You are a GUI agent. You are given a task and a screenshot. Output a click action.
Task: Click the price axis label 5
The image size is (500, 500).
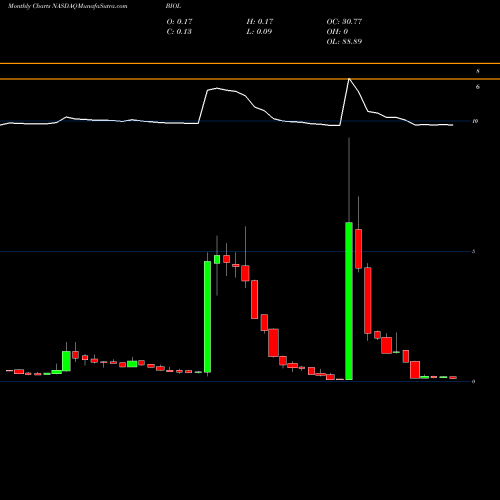point(474,251)
